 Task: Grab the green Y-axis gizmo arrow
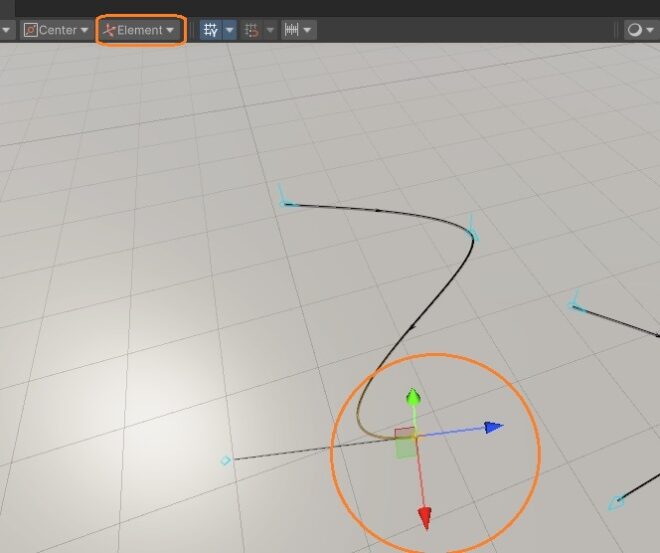(413, 397)
